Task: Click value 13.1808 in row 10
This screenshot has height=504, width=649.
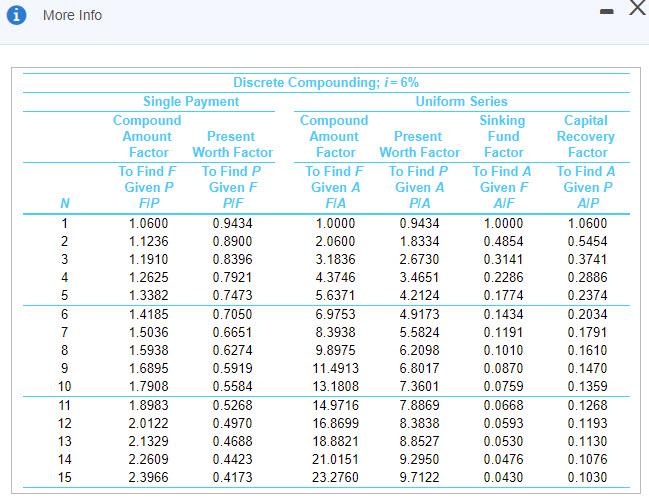Action: point(336,386)
